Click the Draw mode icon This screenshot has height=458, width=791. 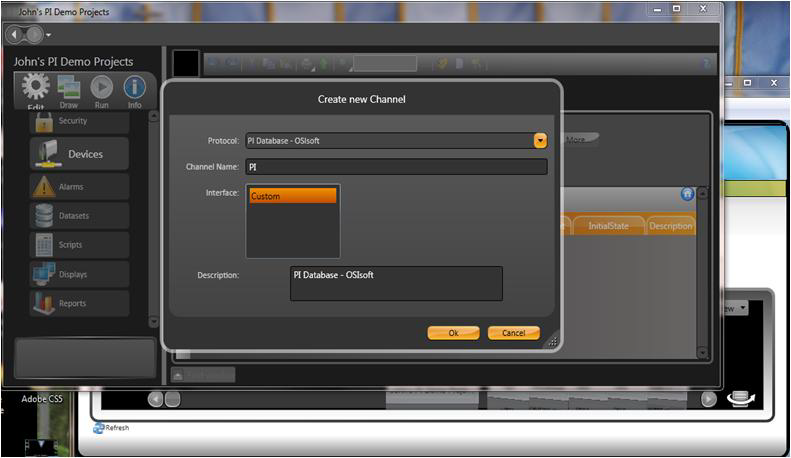coord(69,88)
